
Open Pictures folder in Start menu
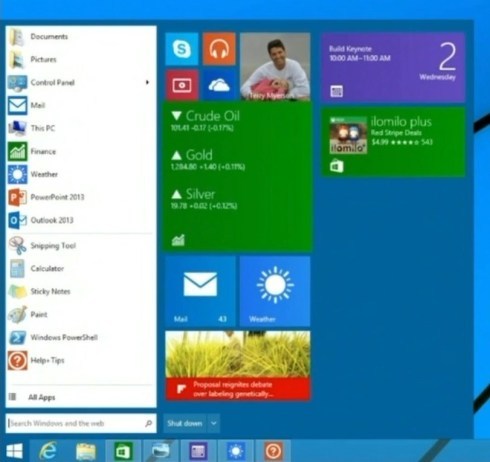(x=80, y=59)
